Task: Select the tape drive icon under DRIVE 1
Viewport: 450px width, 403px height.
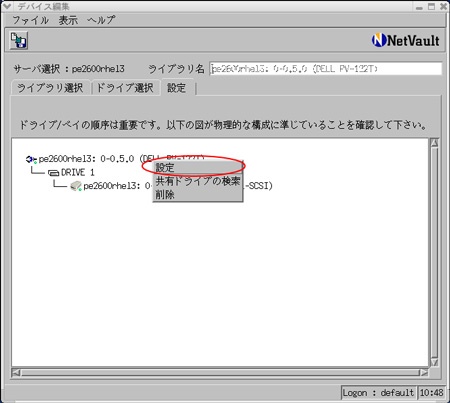Action: pos(76,186)
